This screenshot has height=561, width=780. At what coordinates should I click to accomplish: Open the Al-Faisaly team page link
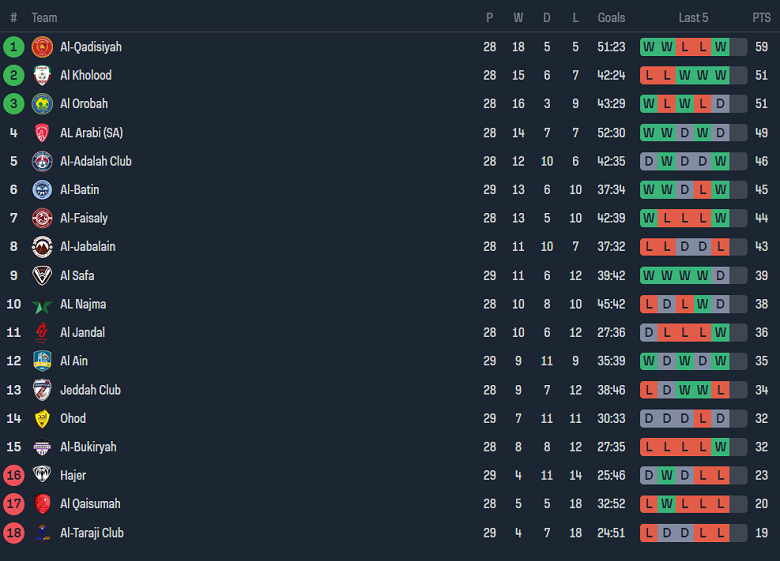tap(84, 218)
